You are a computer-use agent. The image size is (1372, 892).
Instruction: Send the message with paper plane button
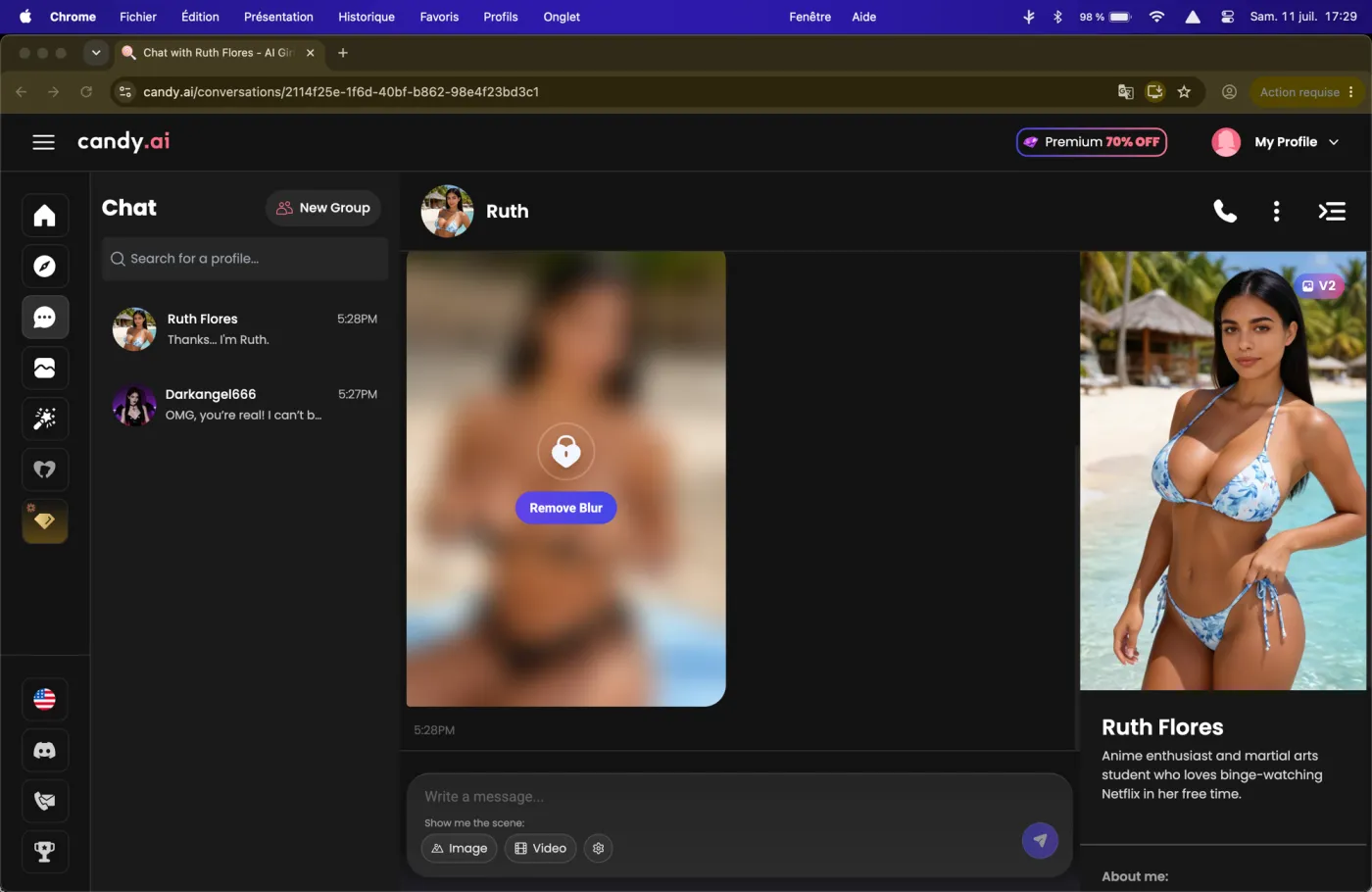1040,840
